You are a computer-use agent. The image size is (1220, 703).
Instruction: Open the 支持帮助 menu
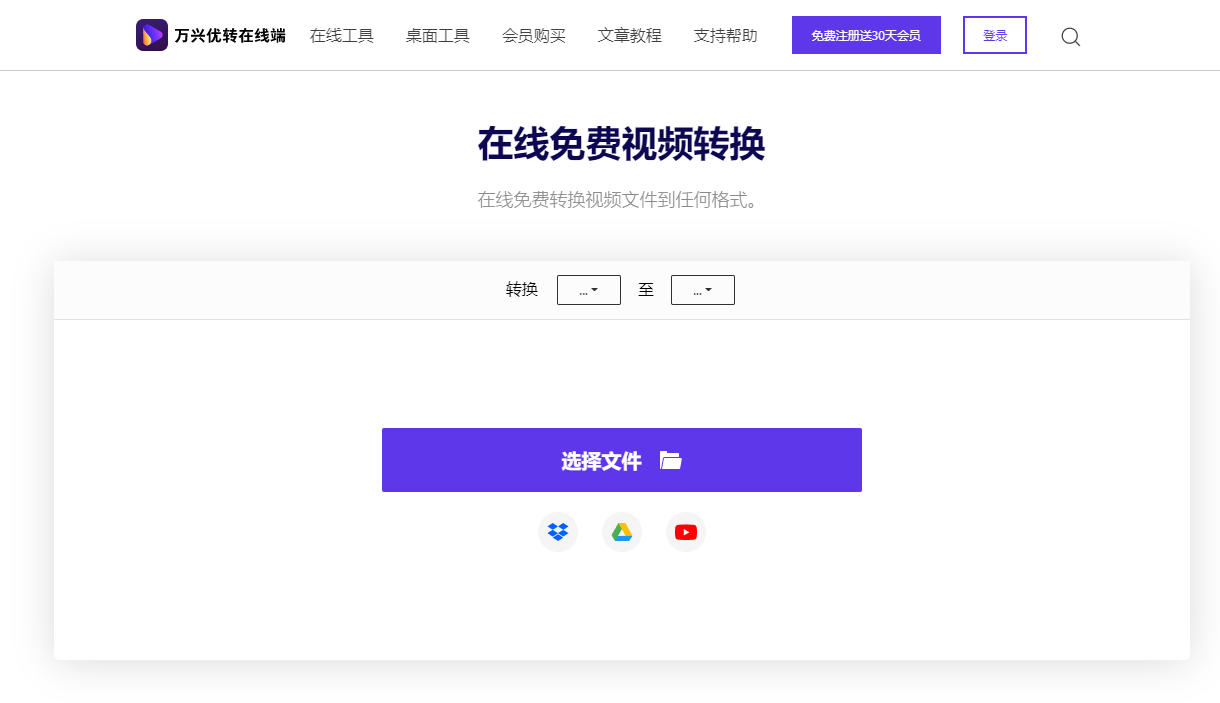pyautogui.click(x=726, y=36)
